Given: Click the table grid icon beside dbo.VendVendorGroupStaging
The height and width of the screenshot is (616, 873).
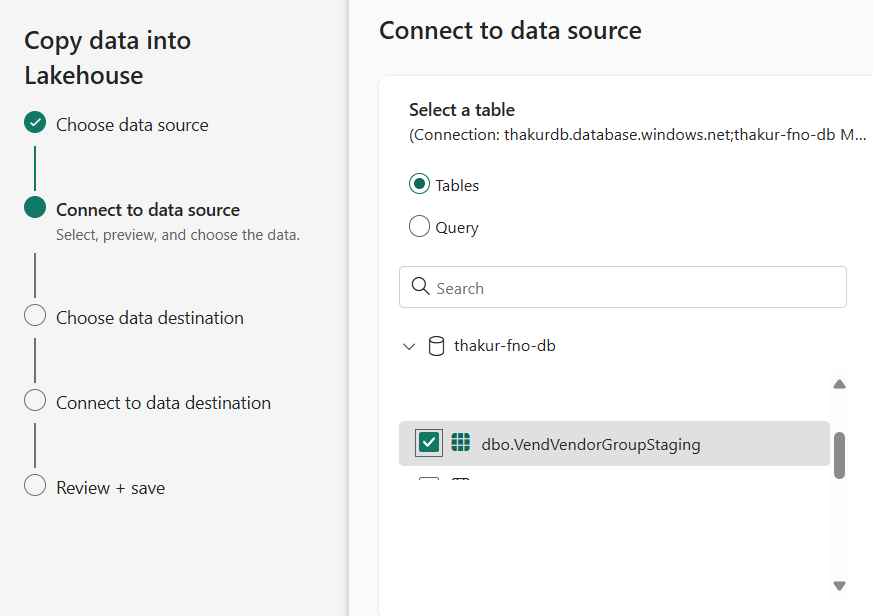Looking at the screenshot, I should pyautogui.click(x=460, y=443).
